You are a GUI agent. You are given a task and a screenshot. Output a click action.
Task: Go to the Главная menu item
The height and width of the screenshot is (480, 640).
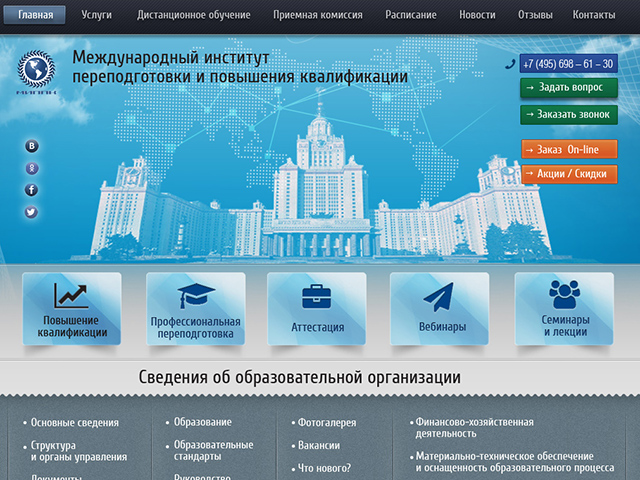click(35, 15)
